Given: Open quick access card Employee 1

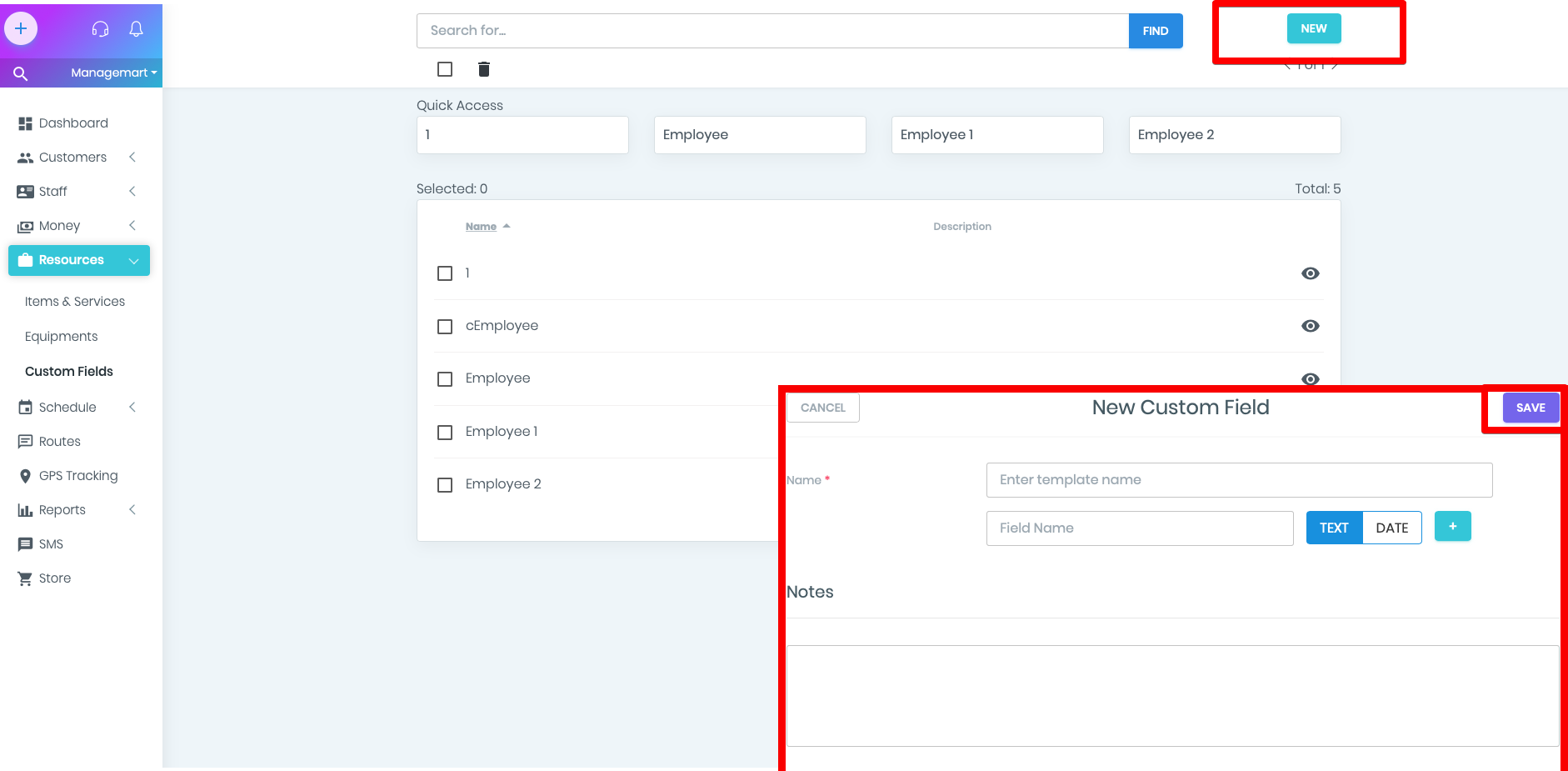Looking at the screenshot, I should [x=997, y=135].
